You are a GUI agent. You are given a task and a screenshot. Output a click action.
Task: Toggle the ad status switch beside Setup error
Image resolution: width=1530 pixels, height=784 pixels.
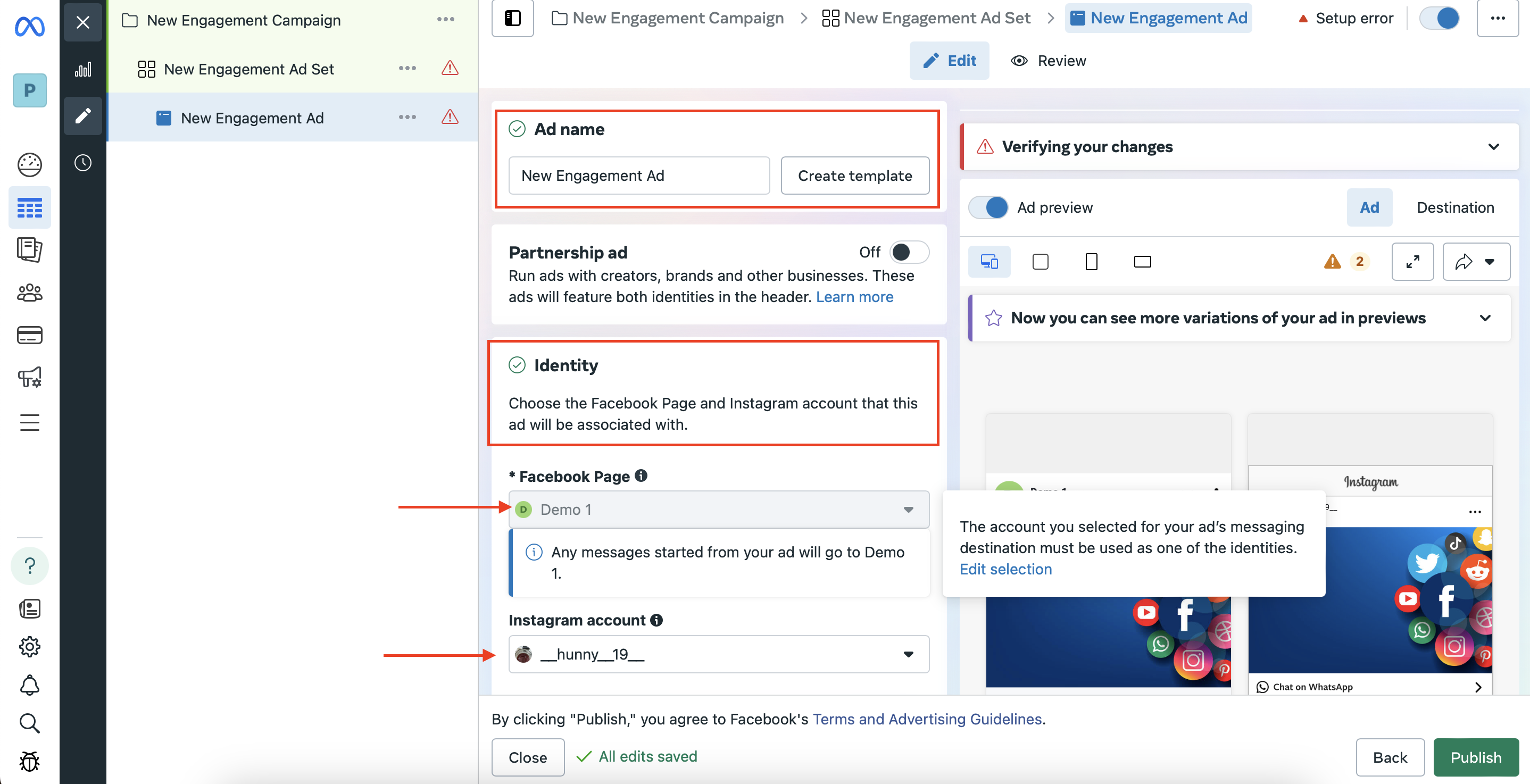1439,18
